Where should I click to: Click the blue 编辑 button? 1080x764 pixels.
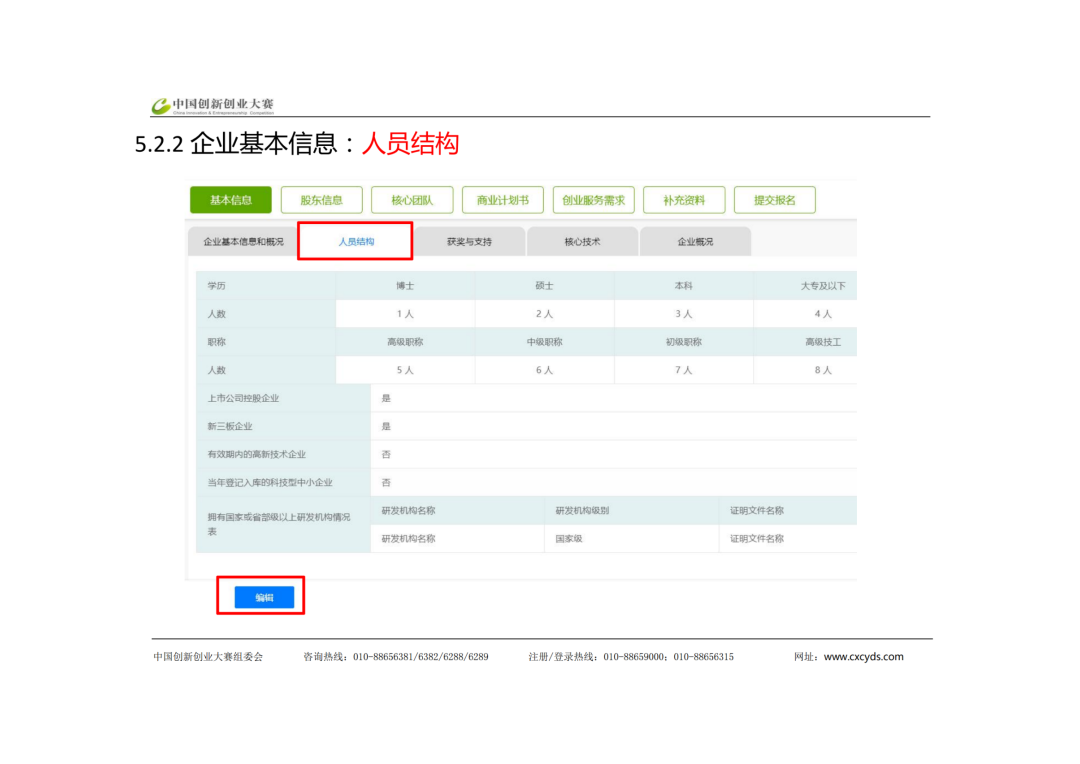pos(264,597)
